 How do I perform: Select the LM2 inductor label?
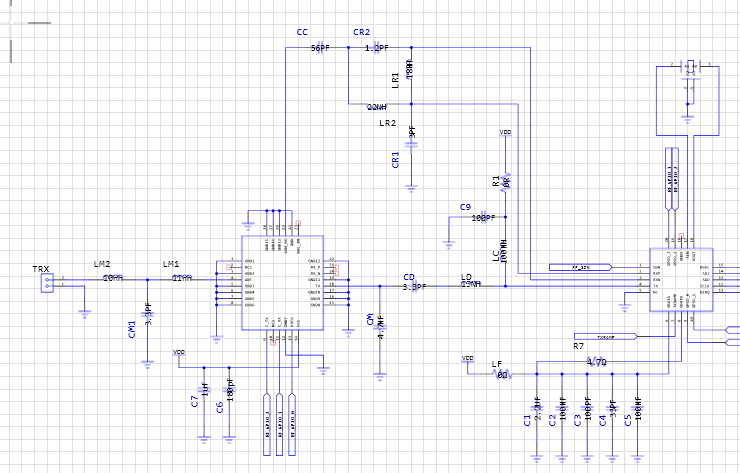(102, 264)
